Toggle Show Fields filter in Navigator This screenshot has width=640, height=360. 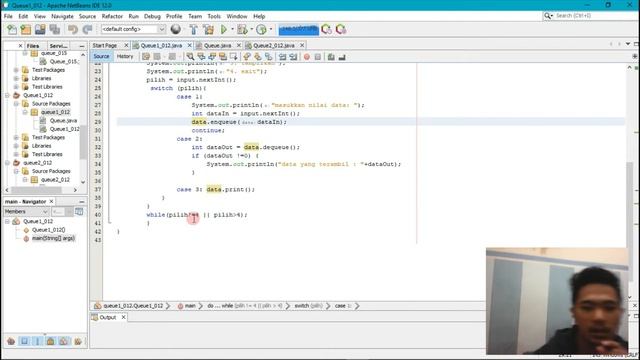point(24,341)
